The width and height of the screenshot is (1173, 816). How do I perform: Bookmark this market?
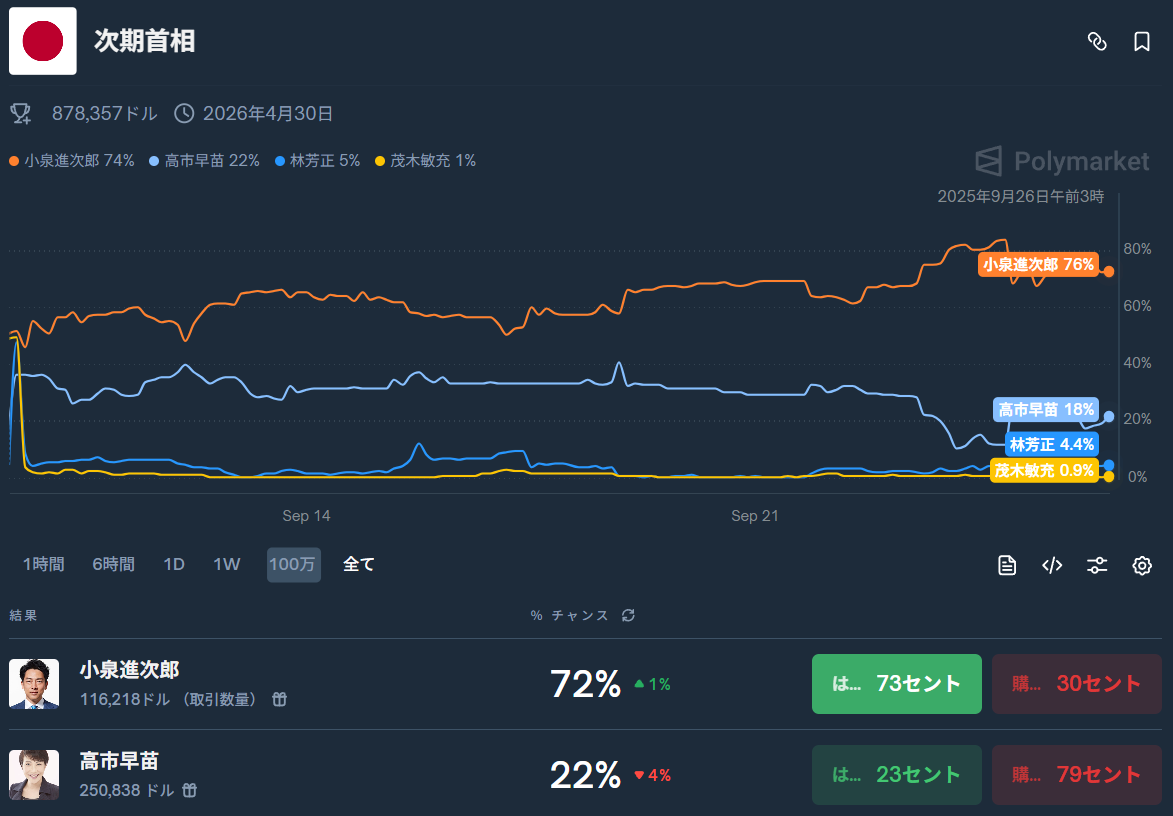[1141, 41]
